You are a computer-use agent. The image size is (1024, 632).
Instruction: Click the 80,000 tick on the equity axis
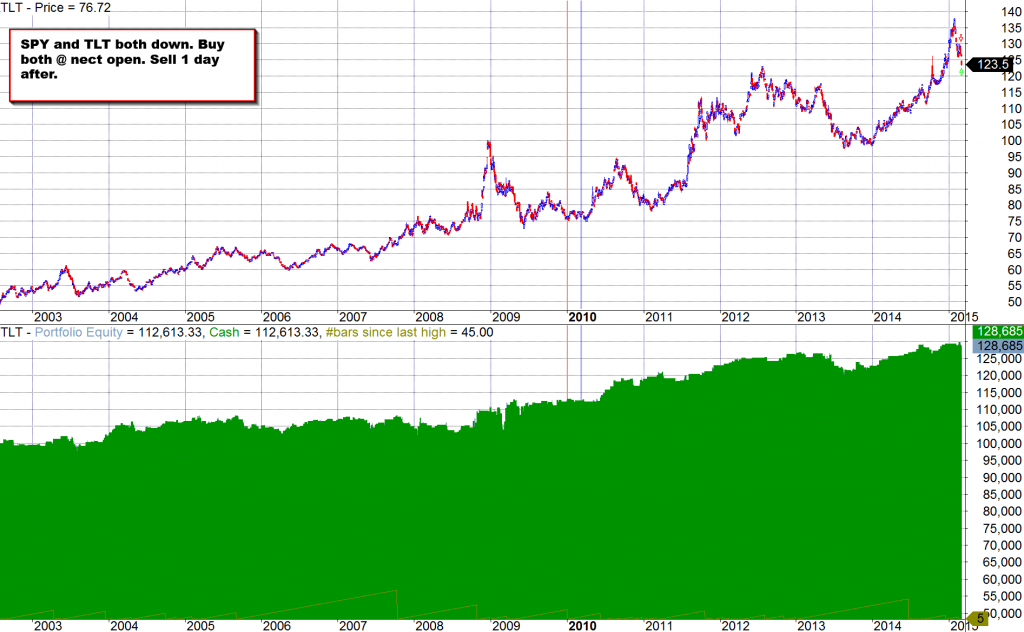tap(1002, 512)
